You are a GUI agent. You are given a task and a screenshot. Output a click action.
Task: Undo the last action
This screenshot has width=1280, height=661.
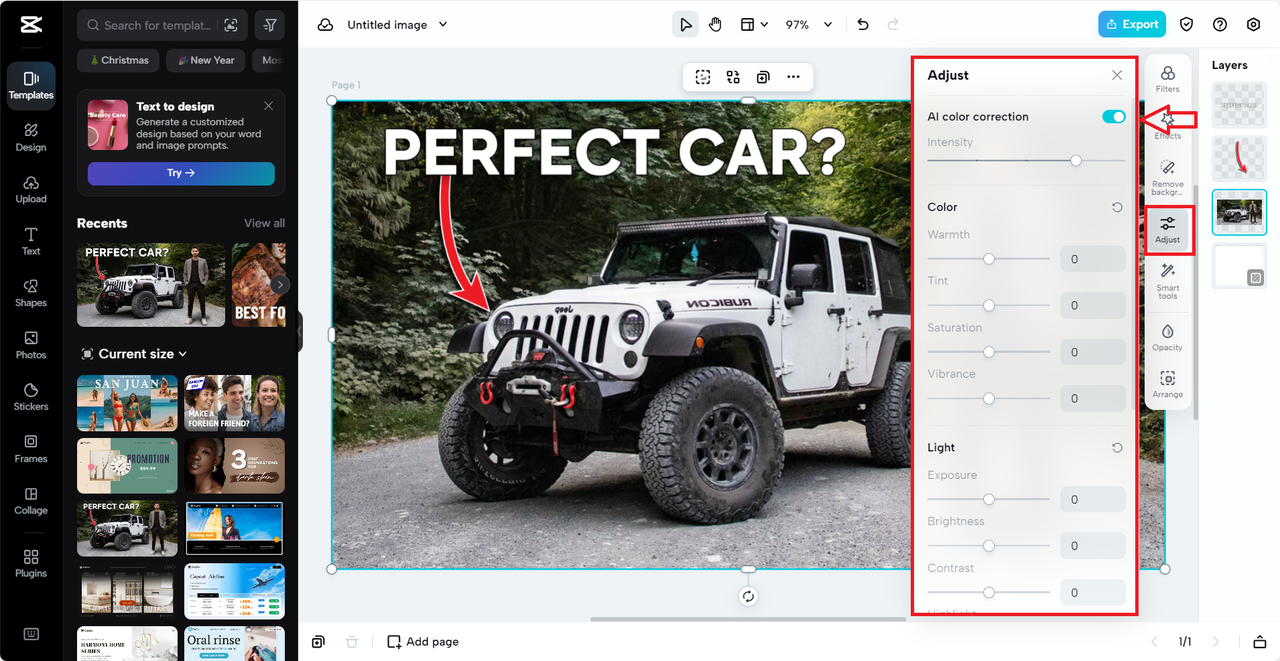click(863, 25)
